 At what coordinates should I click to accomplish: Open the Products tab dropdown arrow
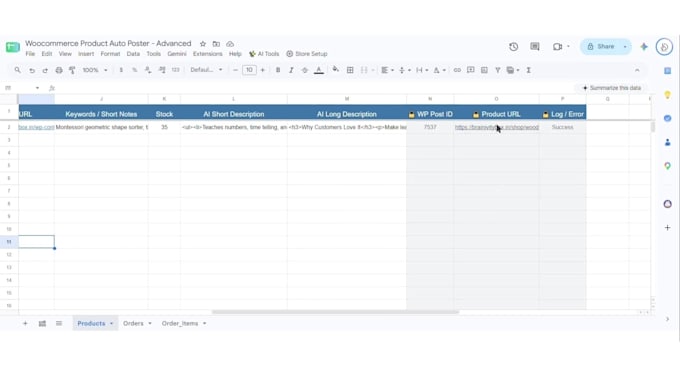(111, 324)
